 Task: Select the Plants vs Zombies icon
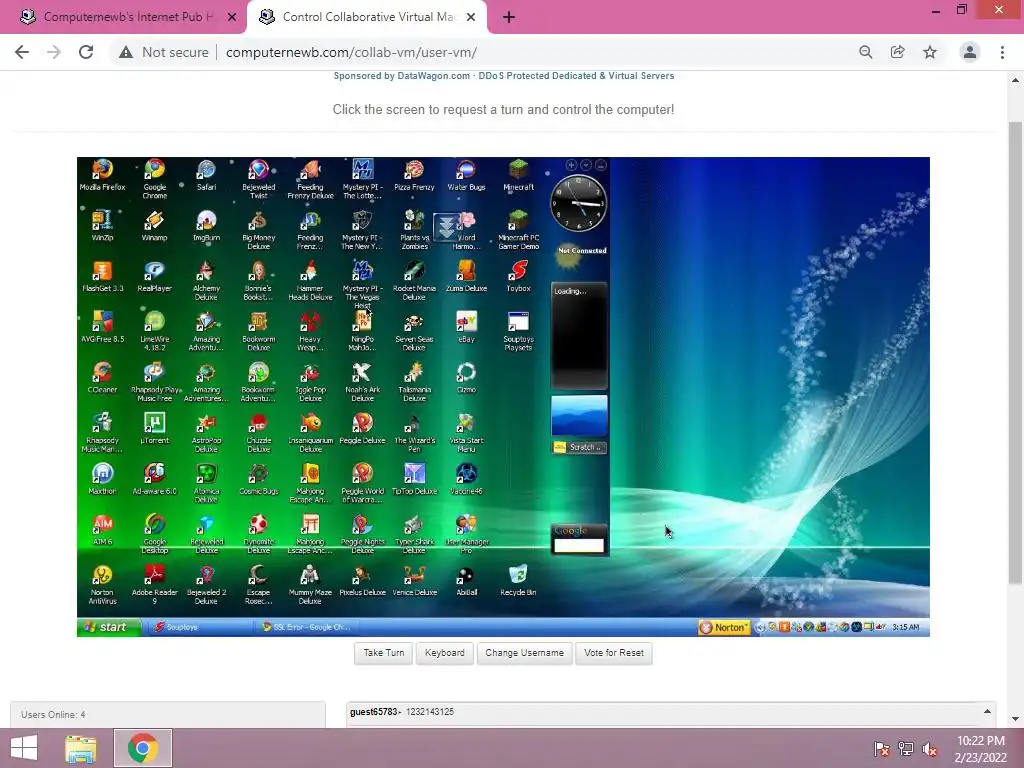414,229
